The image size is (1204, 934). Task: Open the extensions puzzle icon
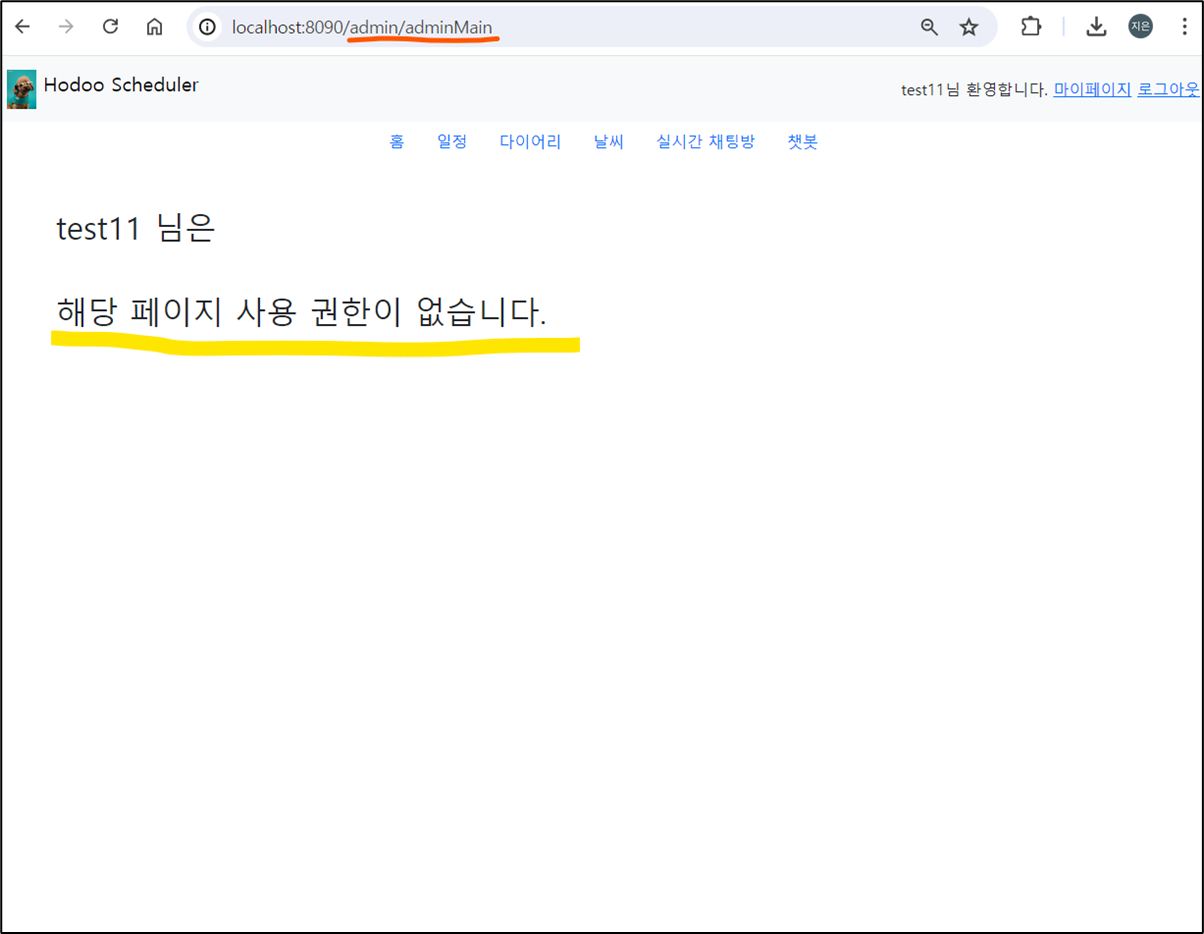point(1031,27)
